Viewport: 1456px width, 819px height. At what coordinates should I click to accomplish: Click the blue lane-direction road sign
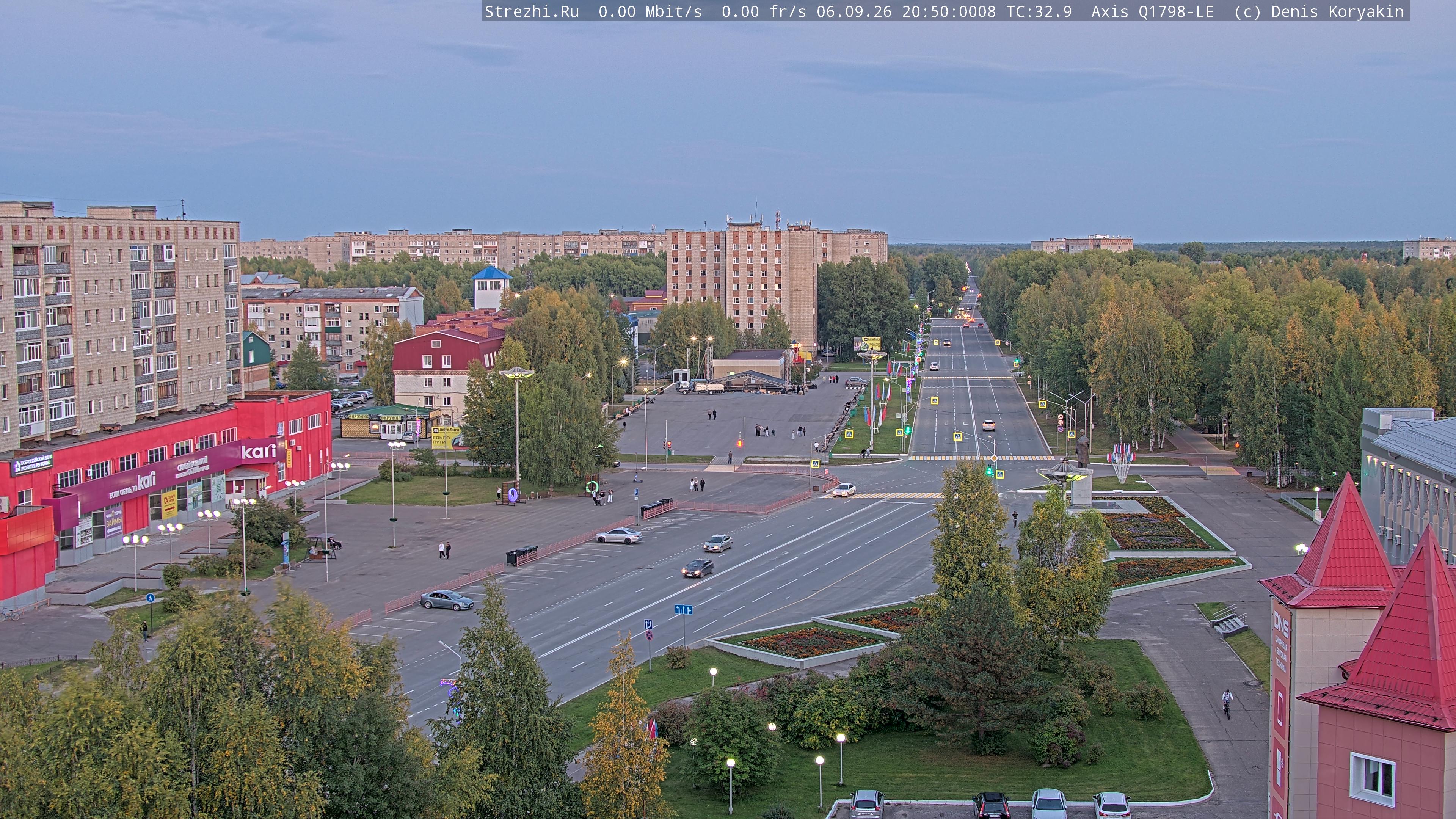point(683,609)
